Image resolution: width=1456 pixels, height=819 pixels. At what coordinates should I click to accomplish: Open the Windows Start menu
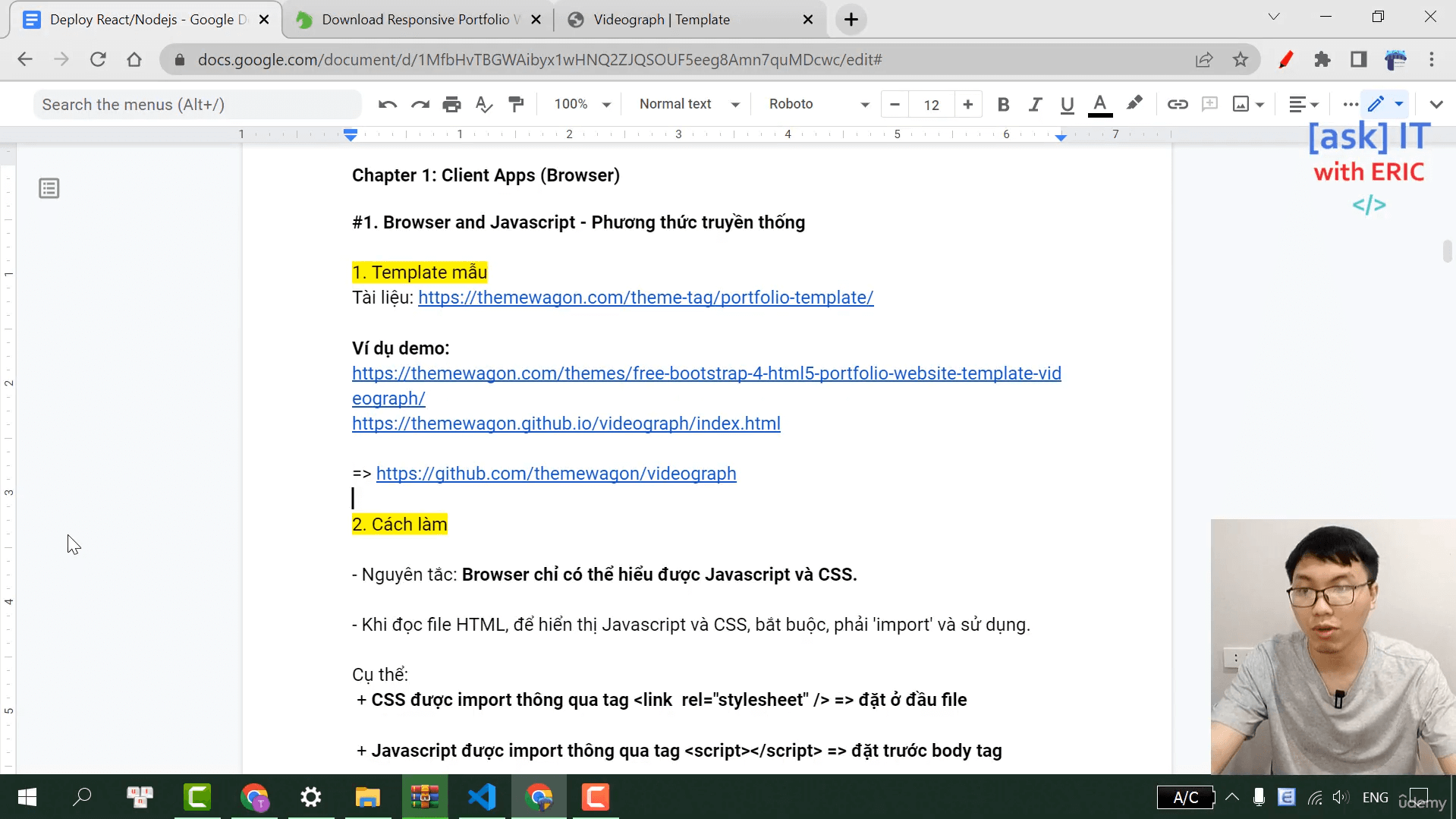(x=27, y=797)
